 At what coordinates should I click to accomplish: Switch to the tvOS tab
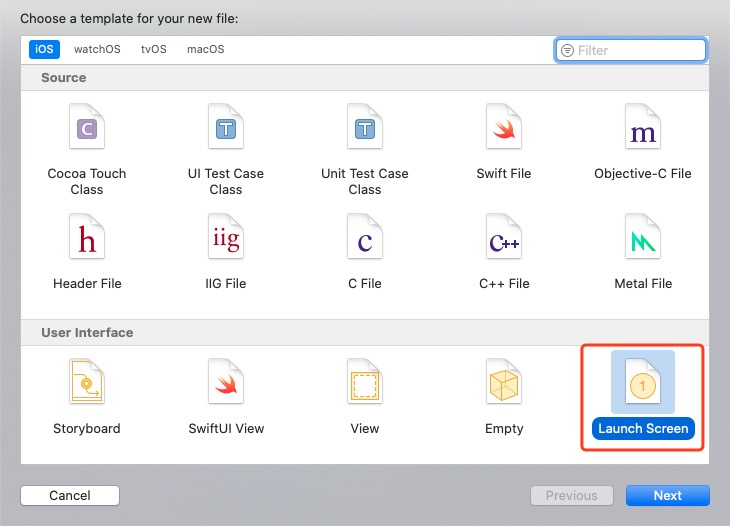(x=154, y=49)
